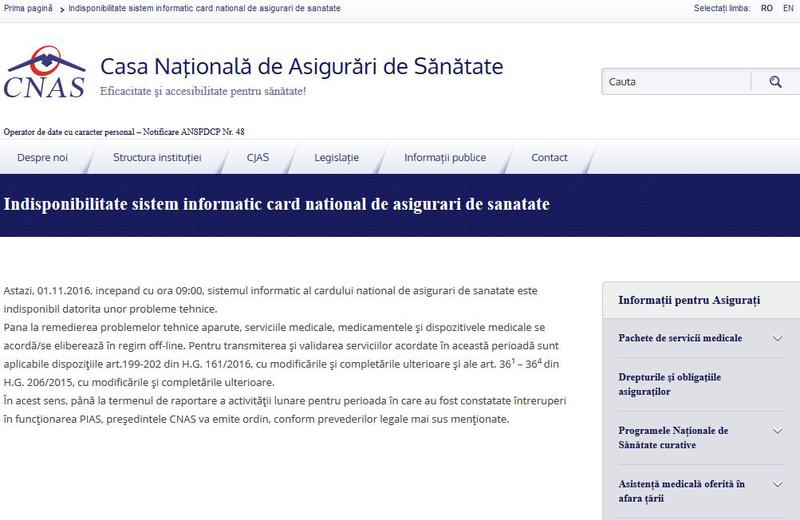800x520 pixels.
Task: Click the search magnifier icon
Action: (x=776, y=82)
